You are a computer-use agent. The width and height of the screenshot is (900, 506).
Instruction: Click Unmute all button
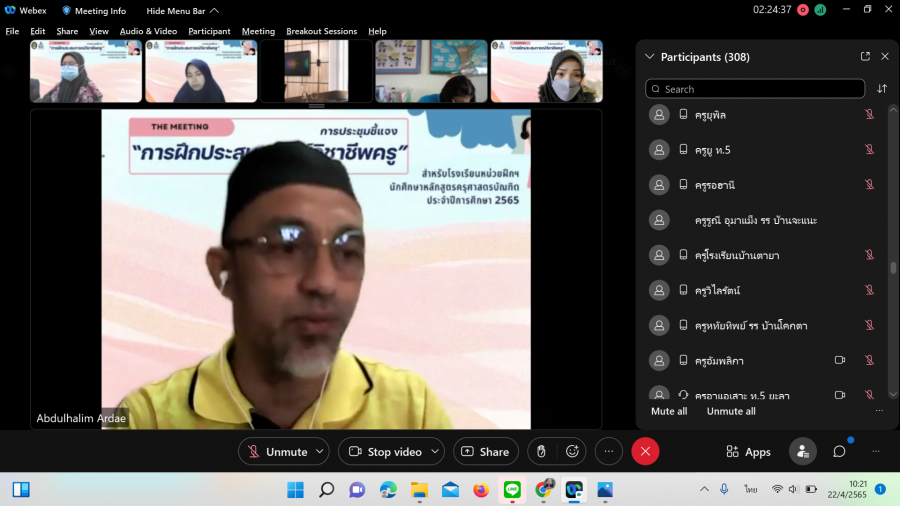pyautogui.click(x=731, y=411)
